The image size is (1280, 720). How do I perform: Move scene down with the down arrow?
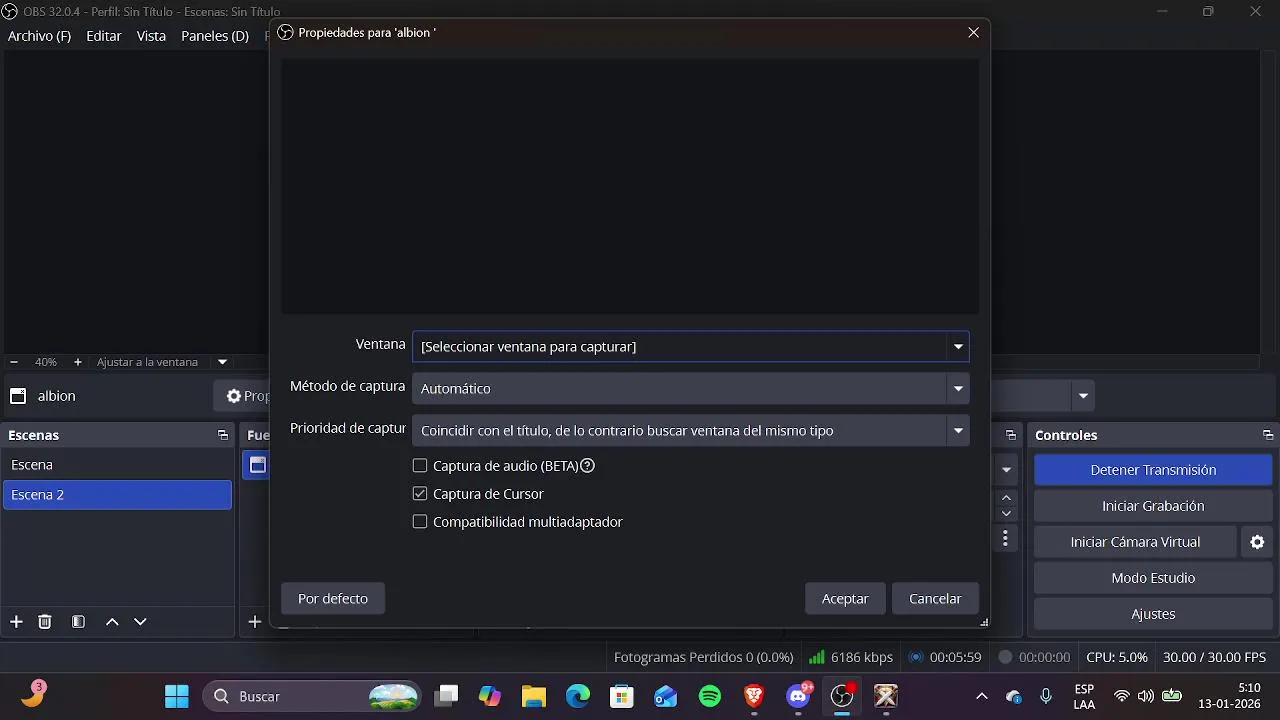(140, 622)
